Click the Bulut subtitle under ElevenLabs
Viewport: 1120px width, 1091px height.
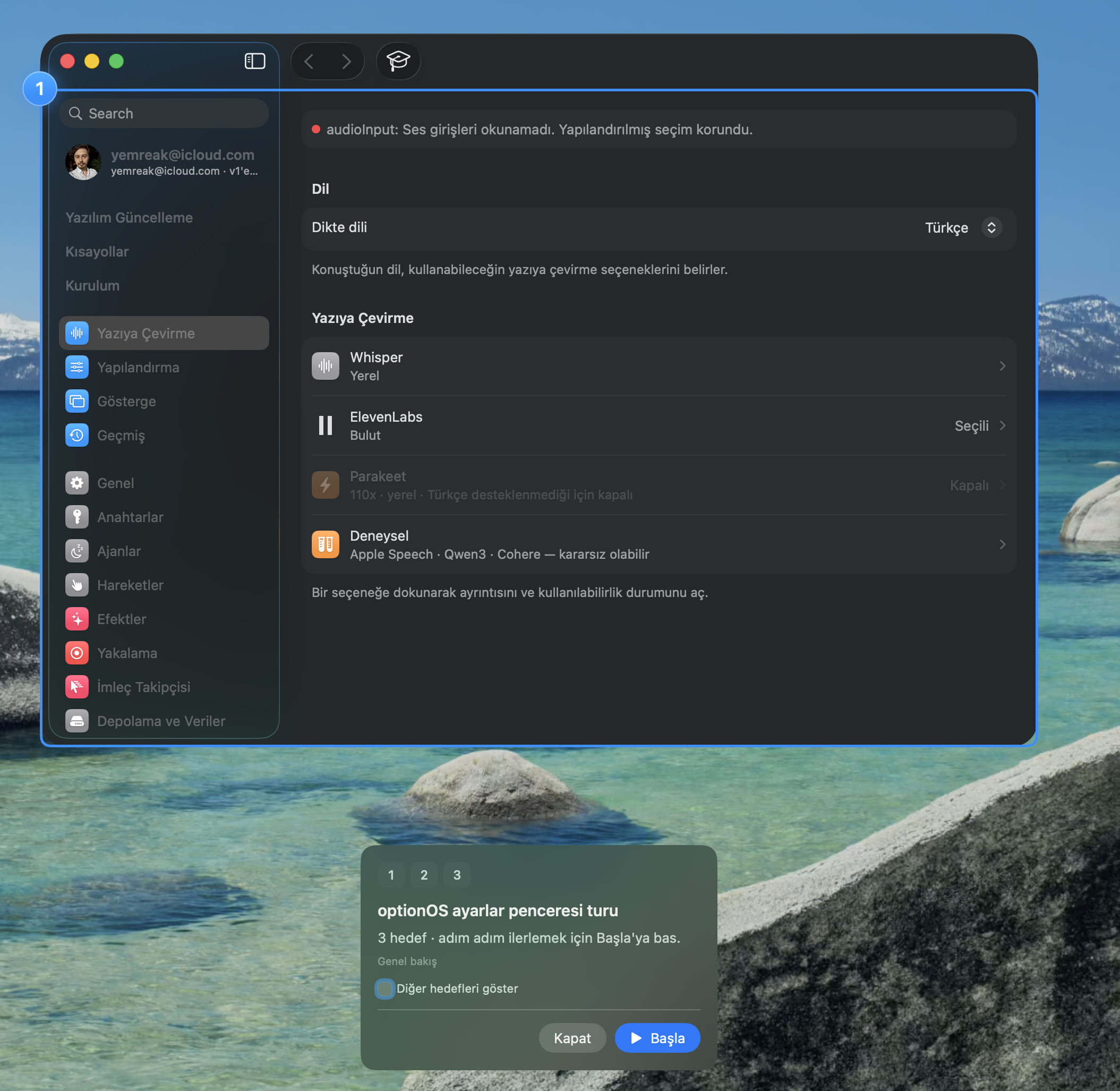(365, 436)
